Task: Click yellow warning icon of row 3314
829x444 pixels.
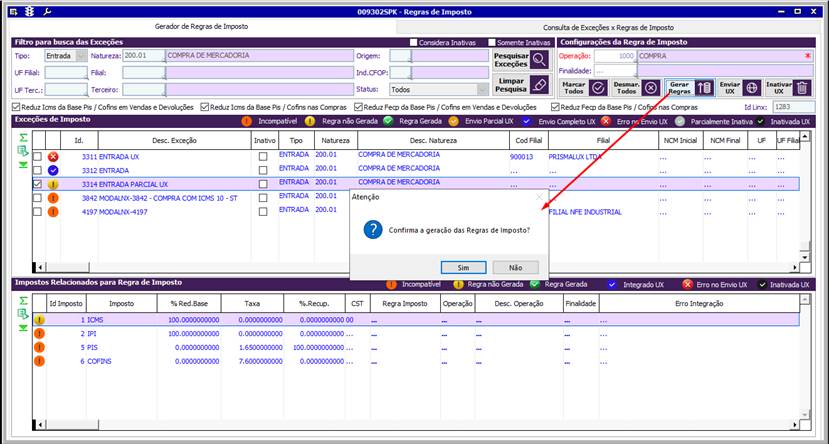Action: [x=53, y=184]
